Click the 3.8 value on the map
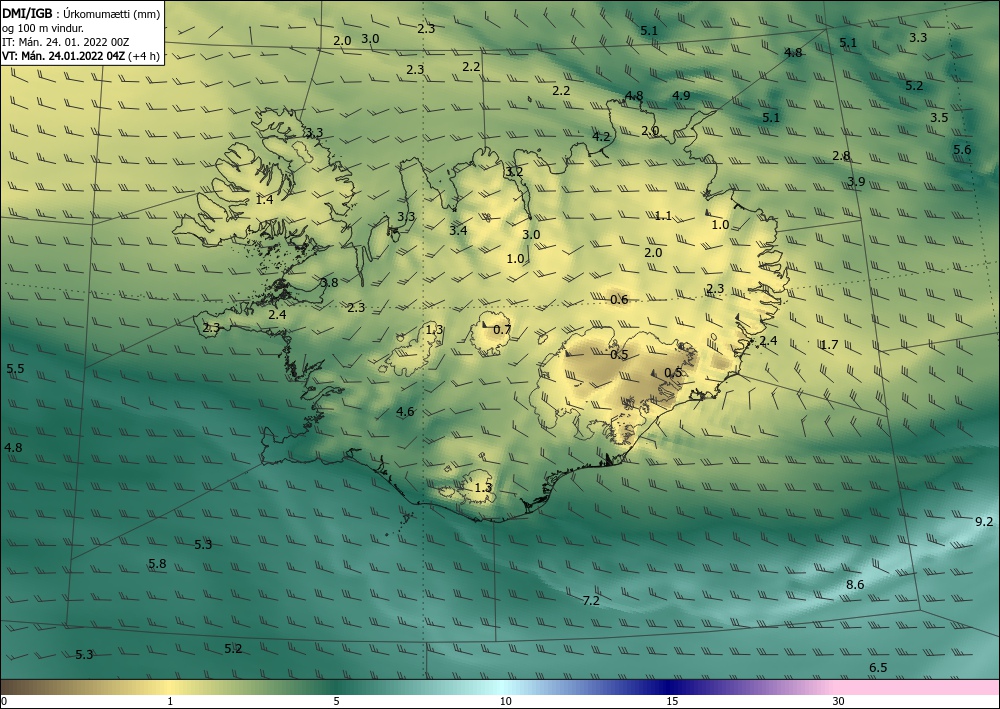Image resolution: width=1000 pixels, height=709 pixels. [x=329, y=282]
